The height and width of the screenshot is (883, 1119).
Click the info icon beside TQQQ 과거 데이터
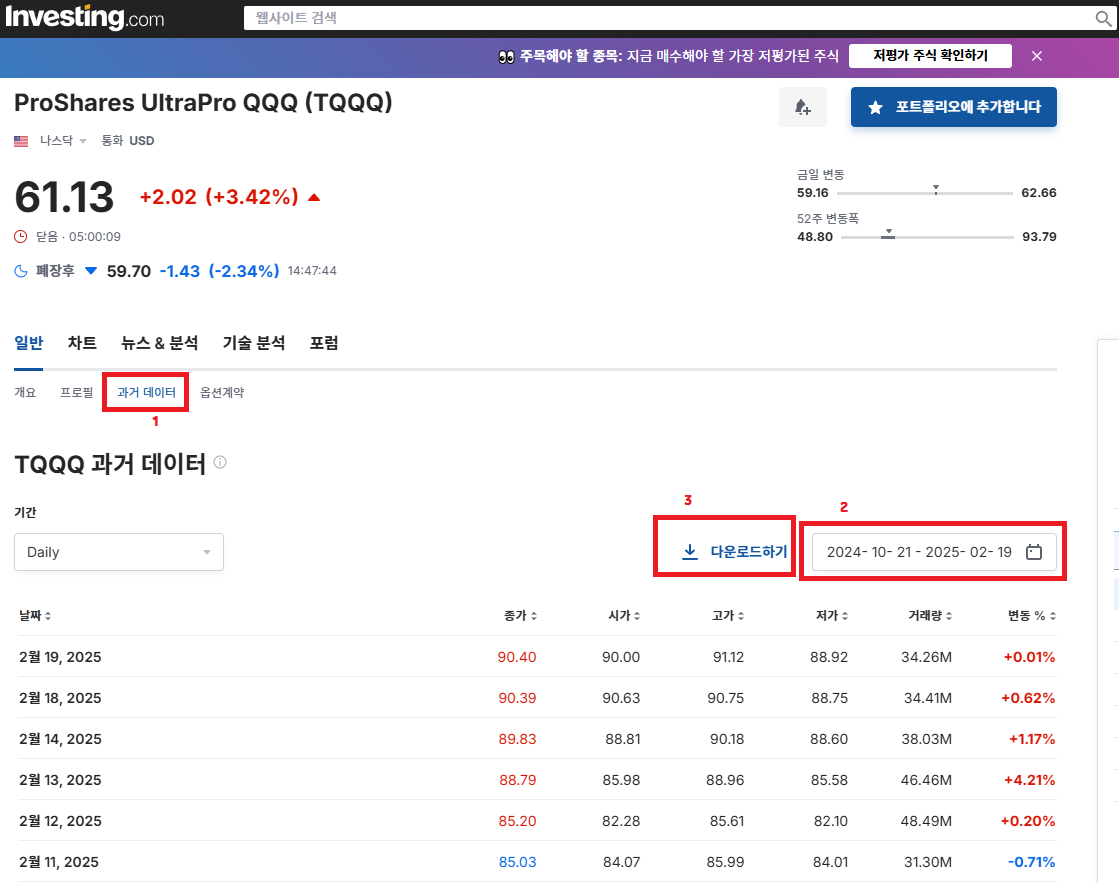pyautogui.click(x=221, y=462)
